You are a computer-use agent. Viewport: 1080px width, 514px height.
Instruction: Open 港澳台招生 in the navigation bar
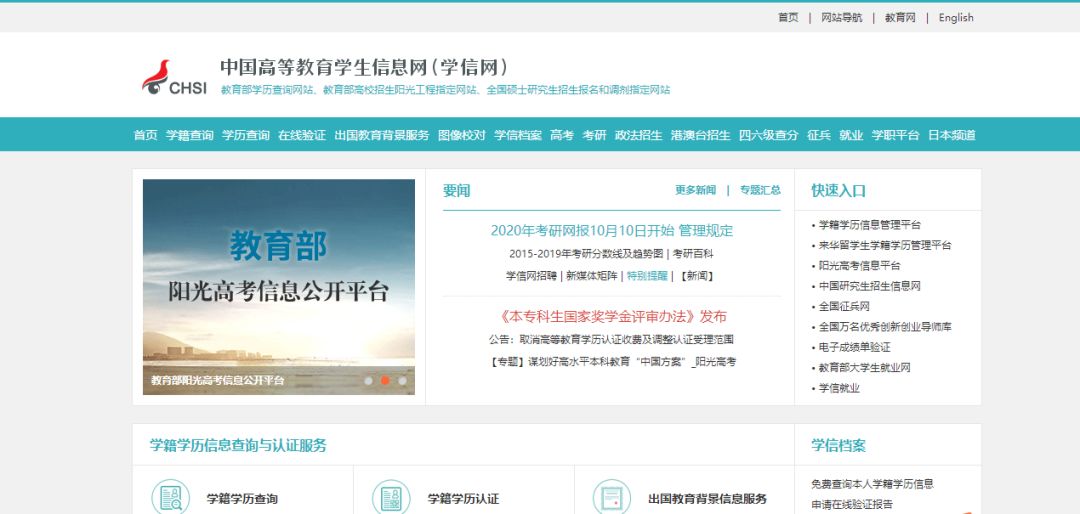coord(700,135)
